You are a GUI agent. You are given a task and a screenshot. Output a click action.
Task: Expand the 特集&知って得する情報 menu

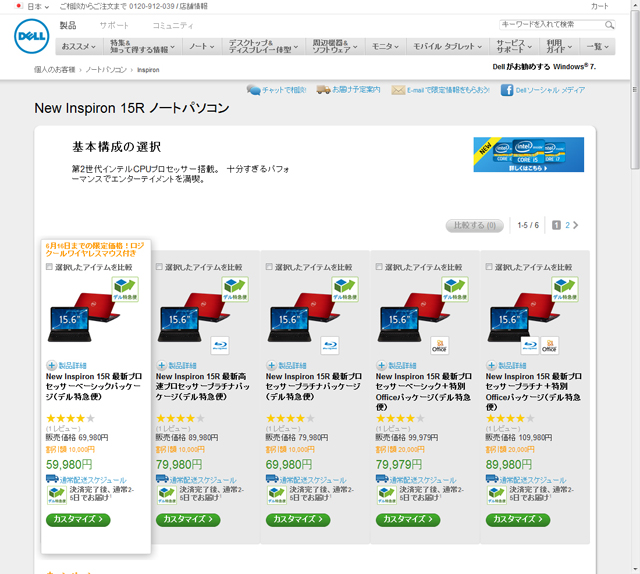click(x=142, y=47)
